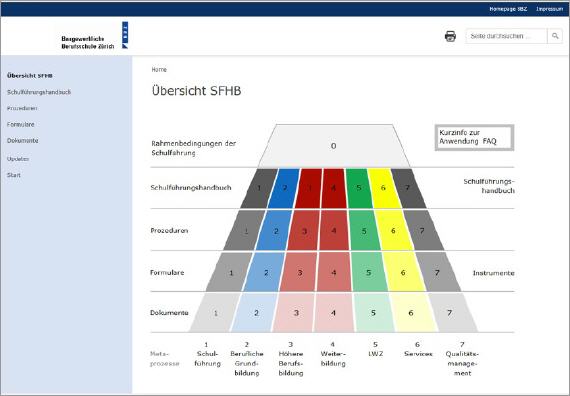Click yellow cell 6 in Schulführungshandbuch row

[383, 188]
